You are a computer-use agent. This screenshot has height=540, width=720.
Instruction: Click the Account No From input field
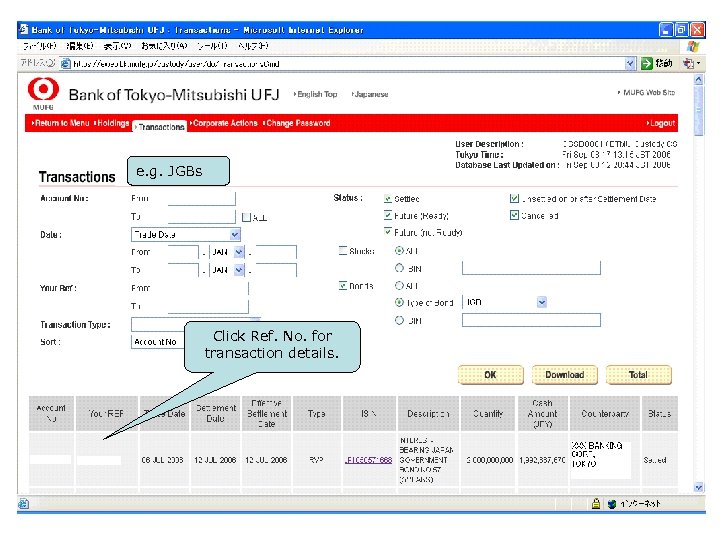[x=202, y=198]
